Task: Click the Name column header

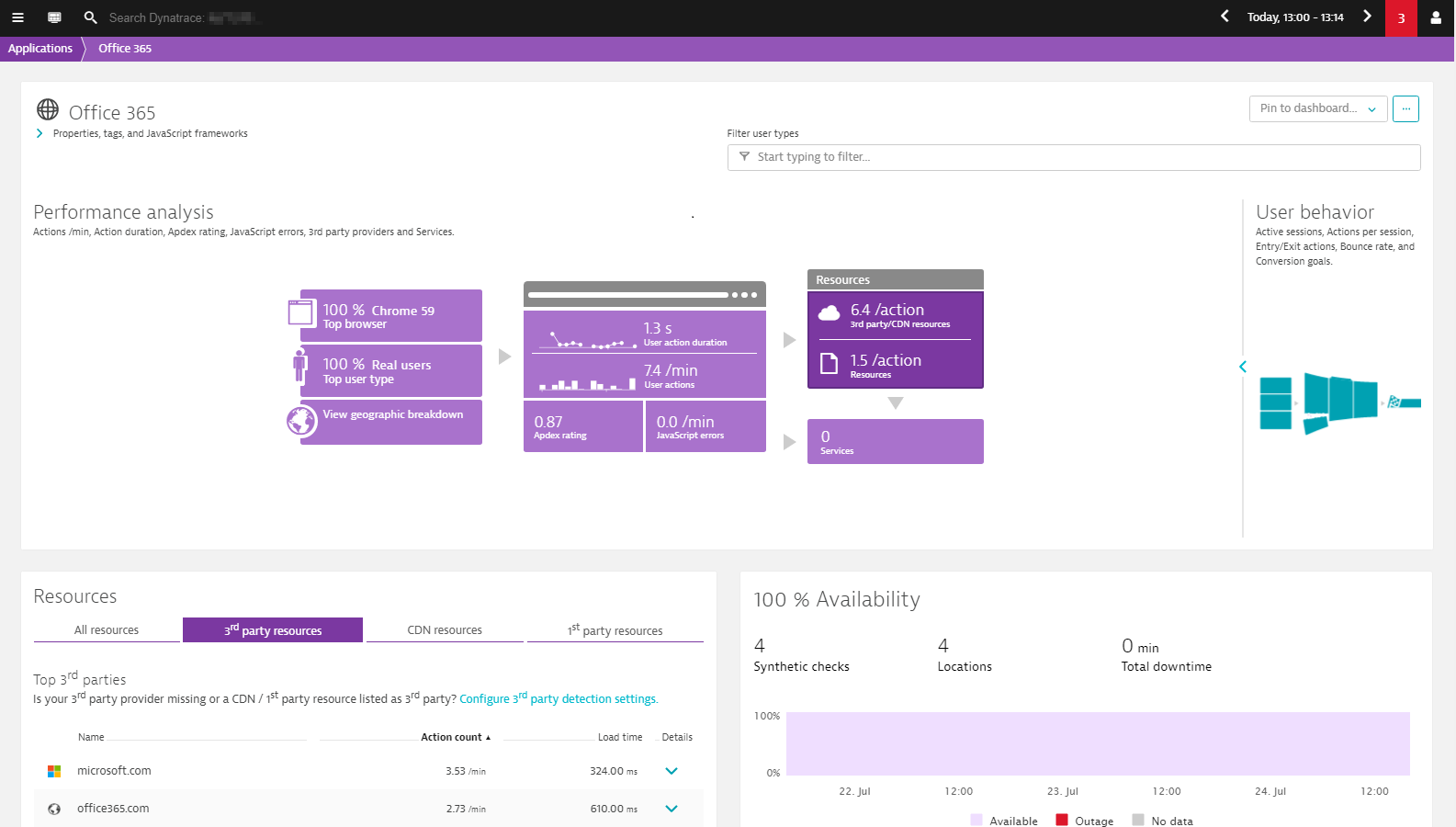Action: click(91, 737)
